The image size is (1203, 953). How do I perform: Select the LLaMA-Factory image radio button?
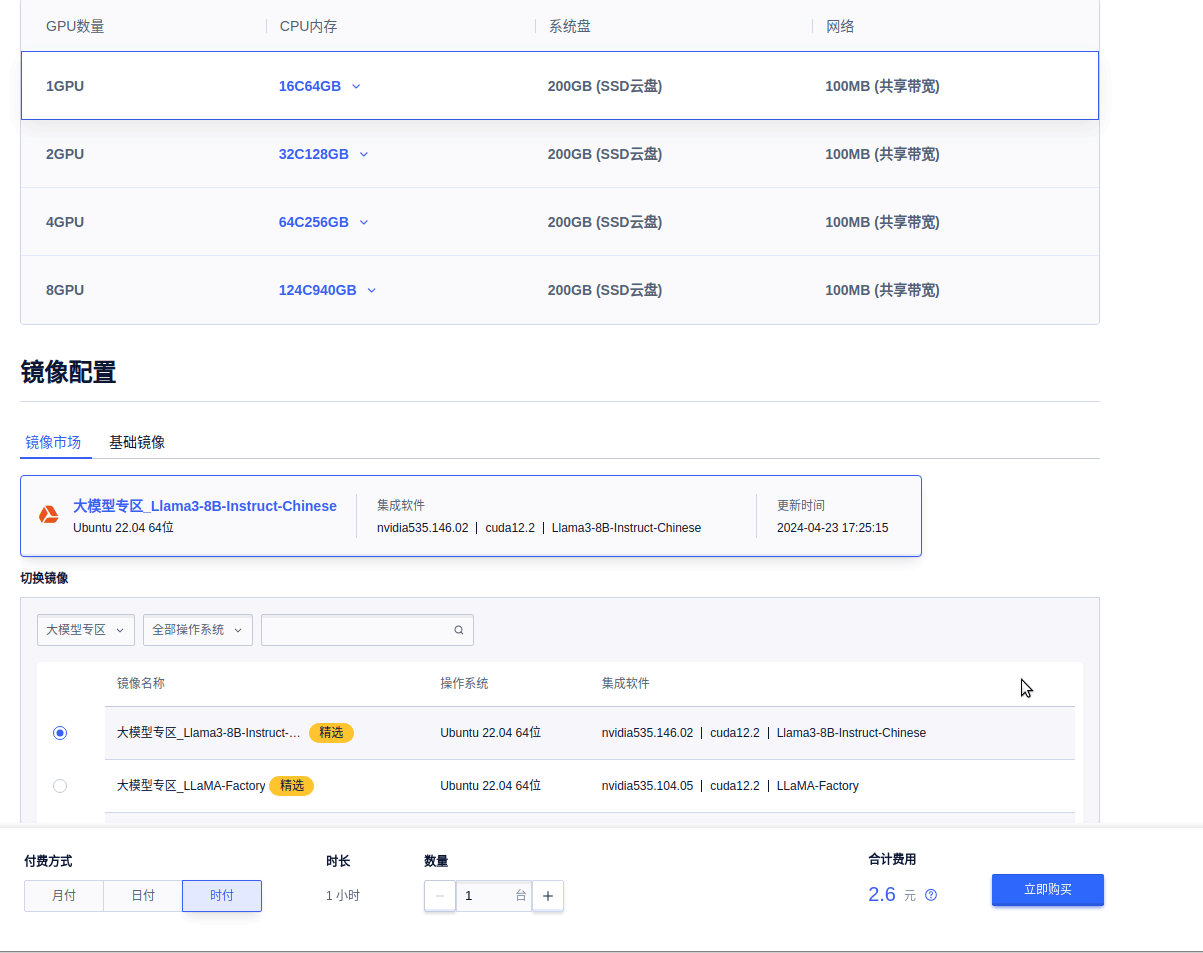pos(60,786)
